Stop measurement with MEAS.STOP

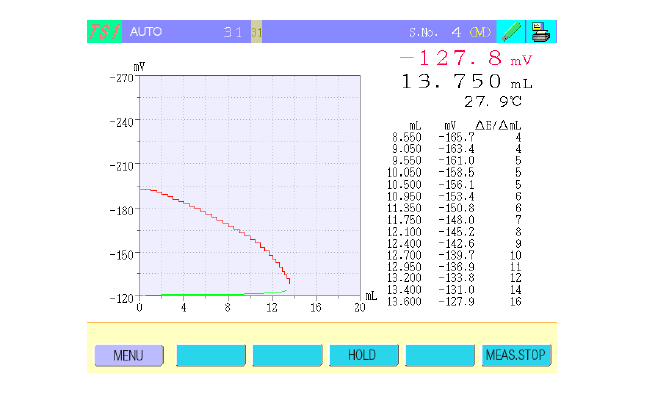coord(516,355)
